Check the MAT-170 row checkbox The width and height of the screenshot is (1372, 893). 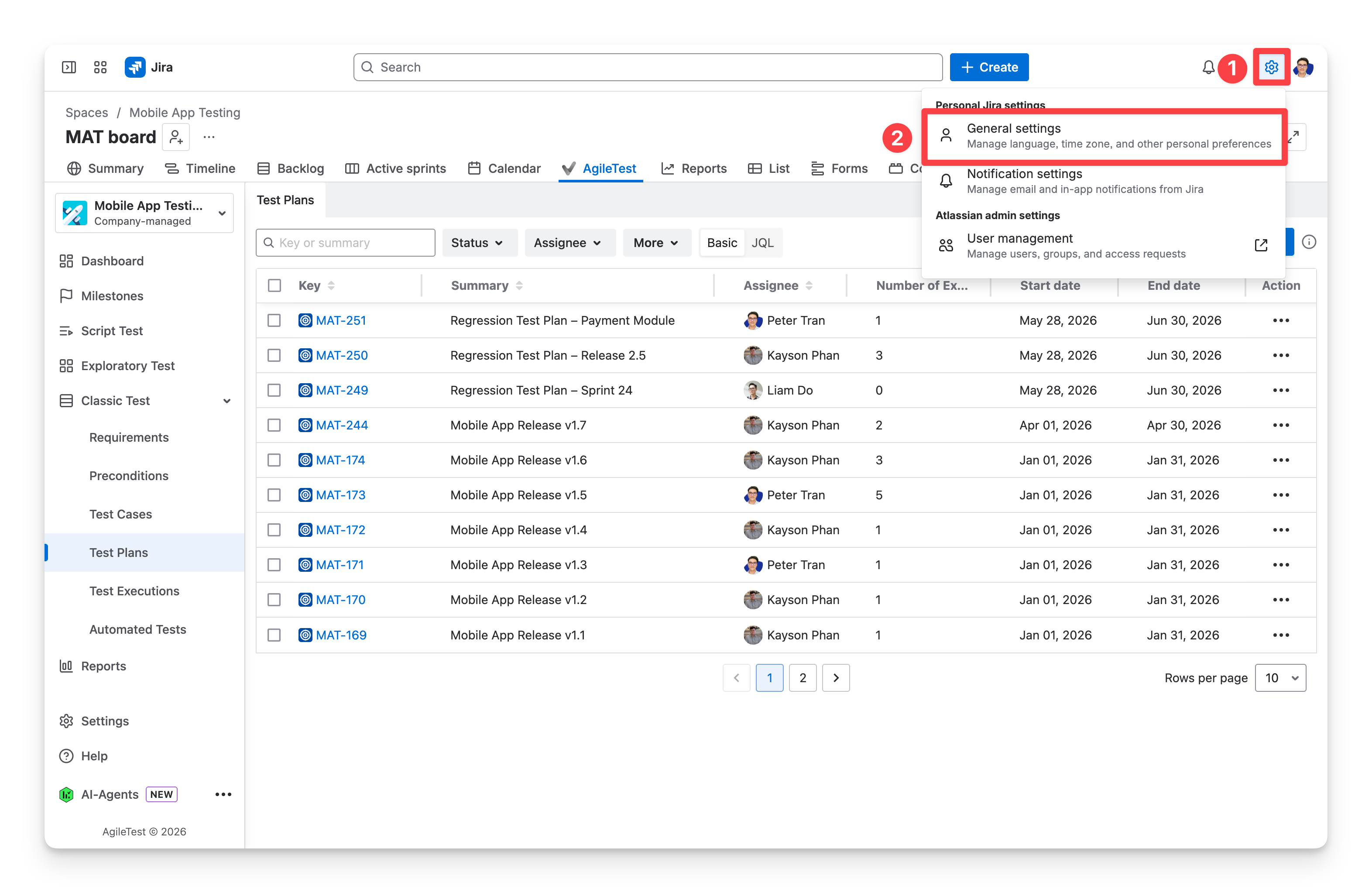[274, 600]
